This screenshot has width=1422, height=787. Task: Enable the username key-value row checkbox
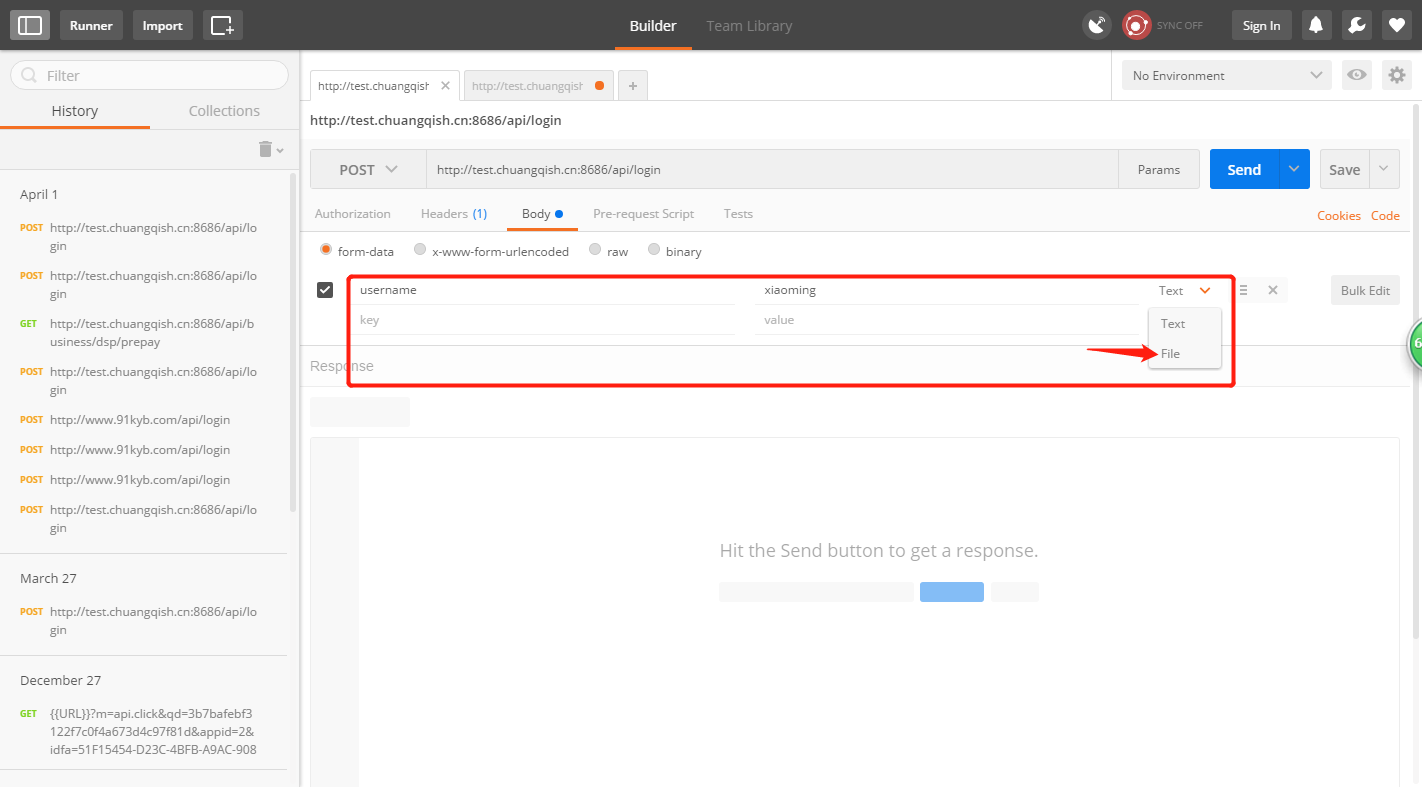click(325, 290)
